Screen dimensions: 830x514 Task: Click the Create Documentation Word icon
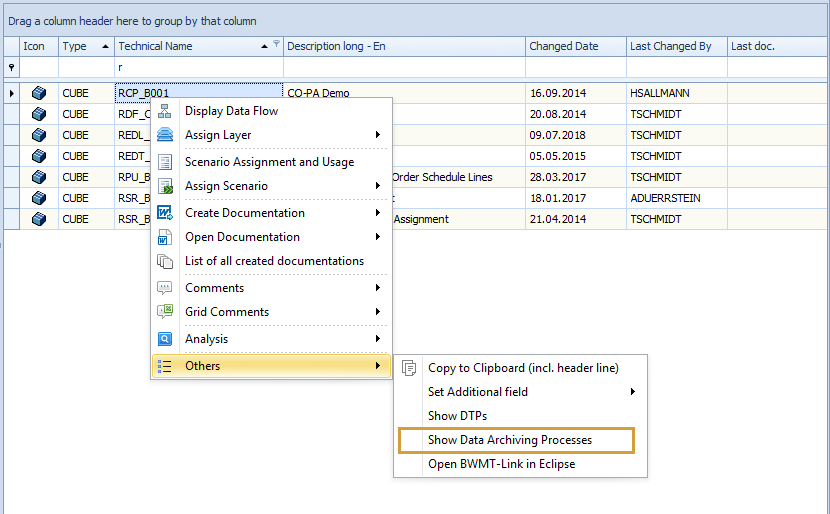(x=166, y=213)
